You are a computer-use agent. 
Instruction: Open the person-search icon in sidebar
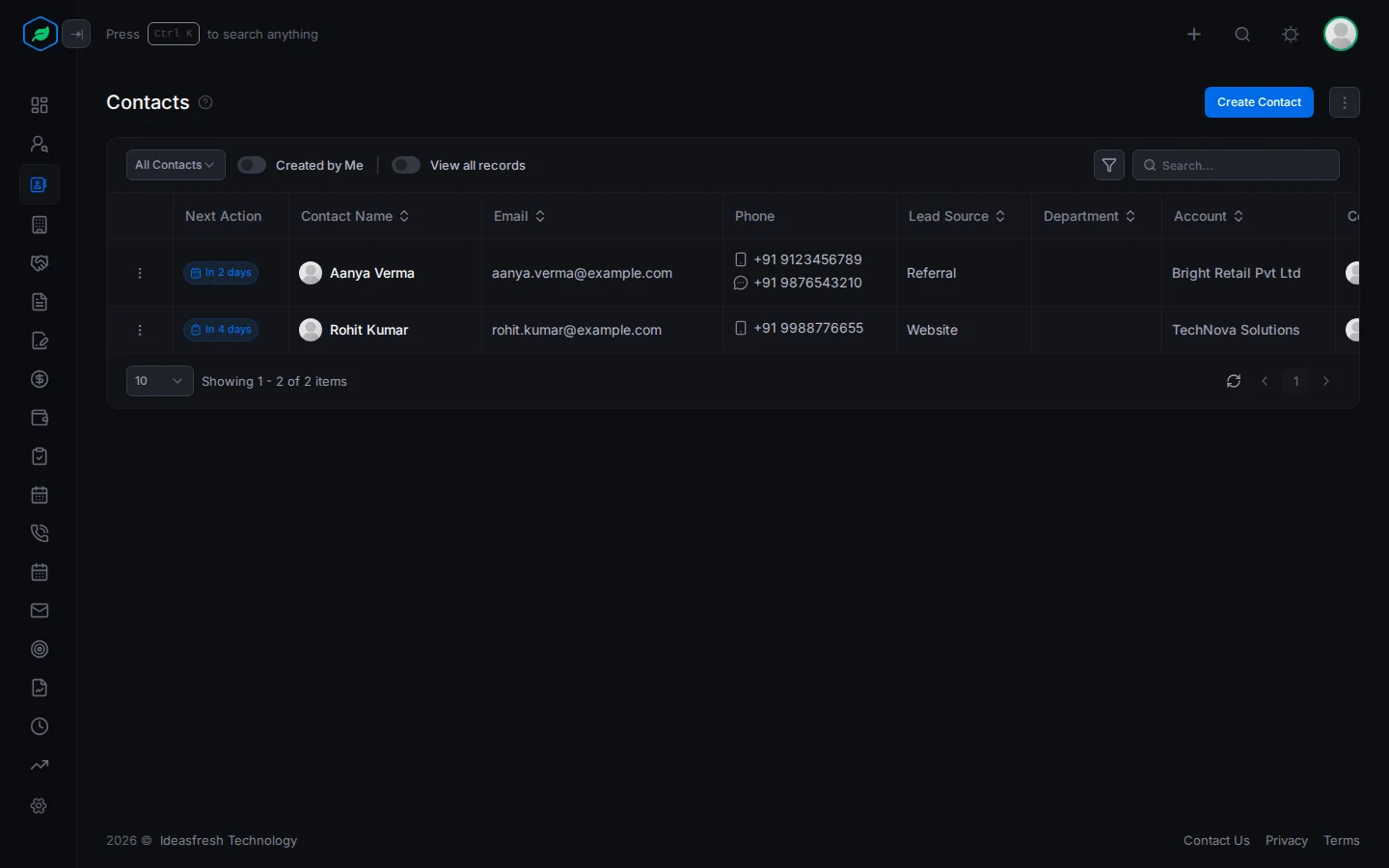40,144
